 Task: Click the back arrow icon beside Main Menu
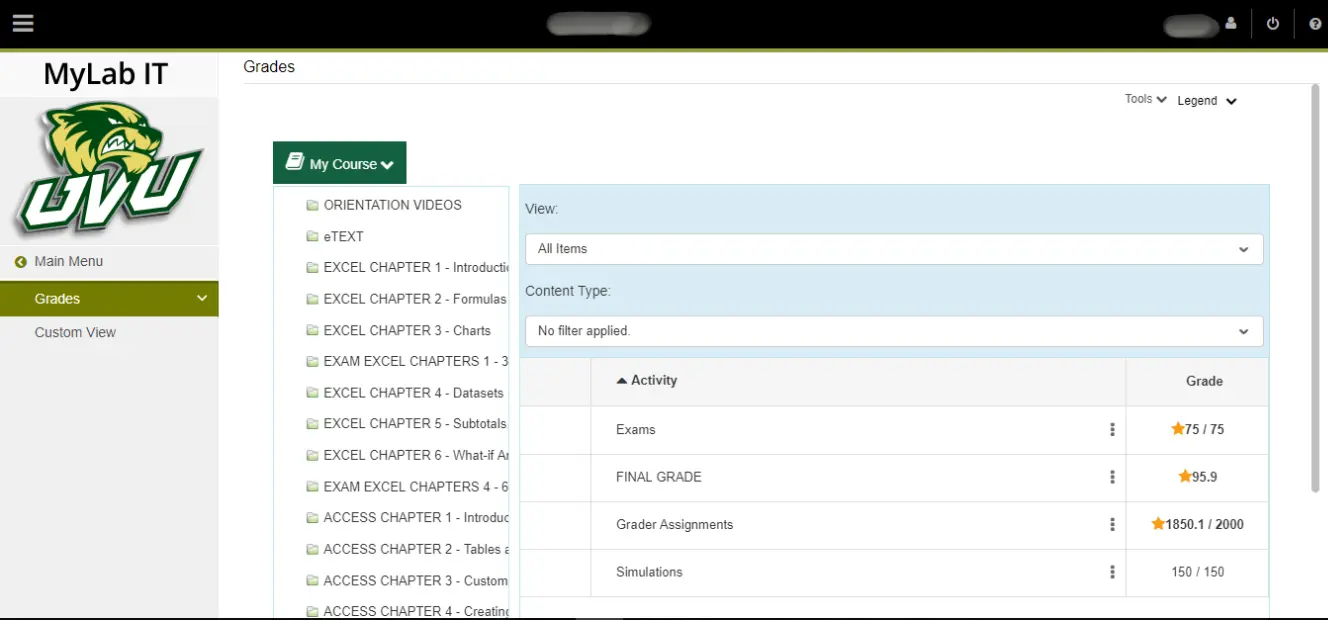21,262
